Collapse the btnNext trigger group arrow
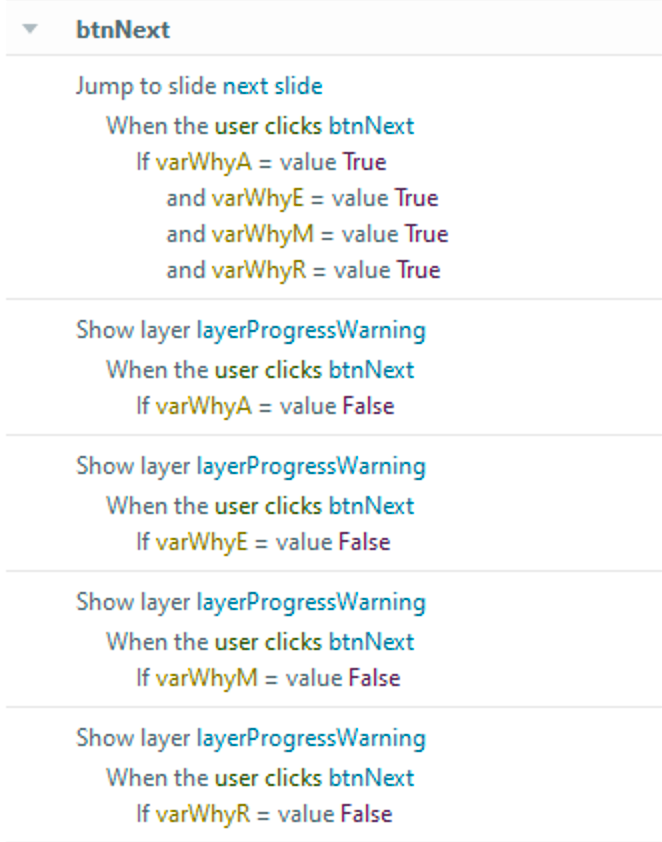The image size is (662, 842). tap(30, 29)
